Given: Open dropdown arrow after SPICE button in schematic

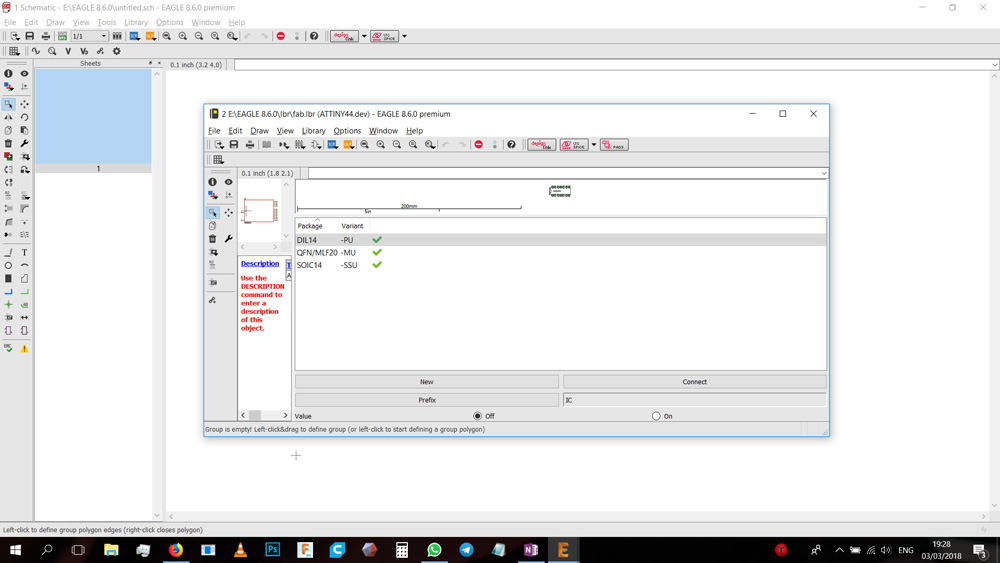Looking at the screenshot, I should (404, 36).
